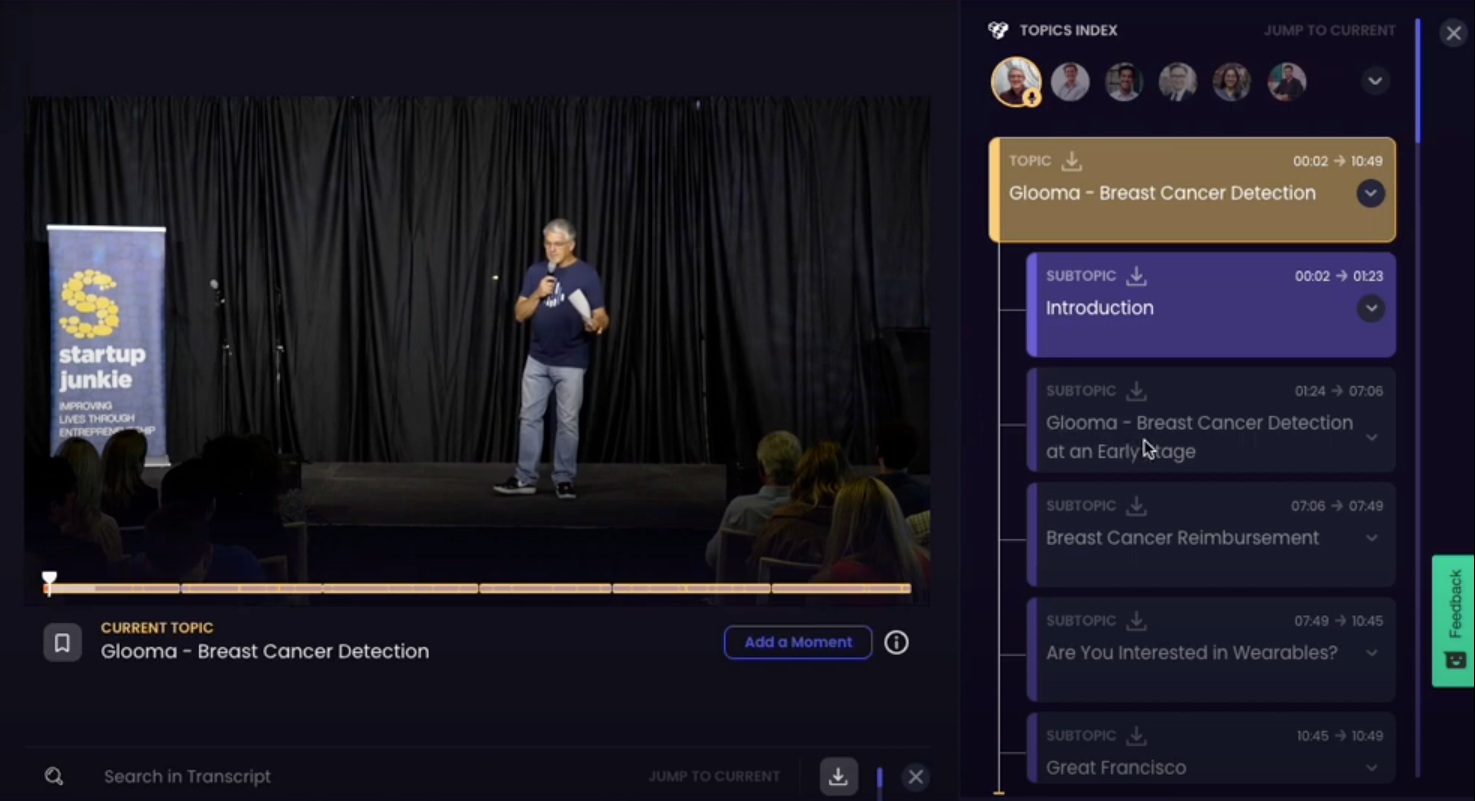Select the fifth speaker avatar

tap(1232, 82)
